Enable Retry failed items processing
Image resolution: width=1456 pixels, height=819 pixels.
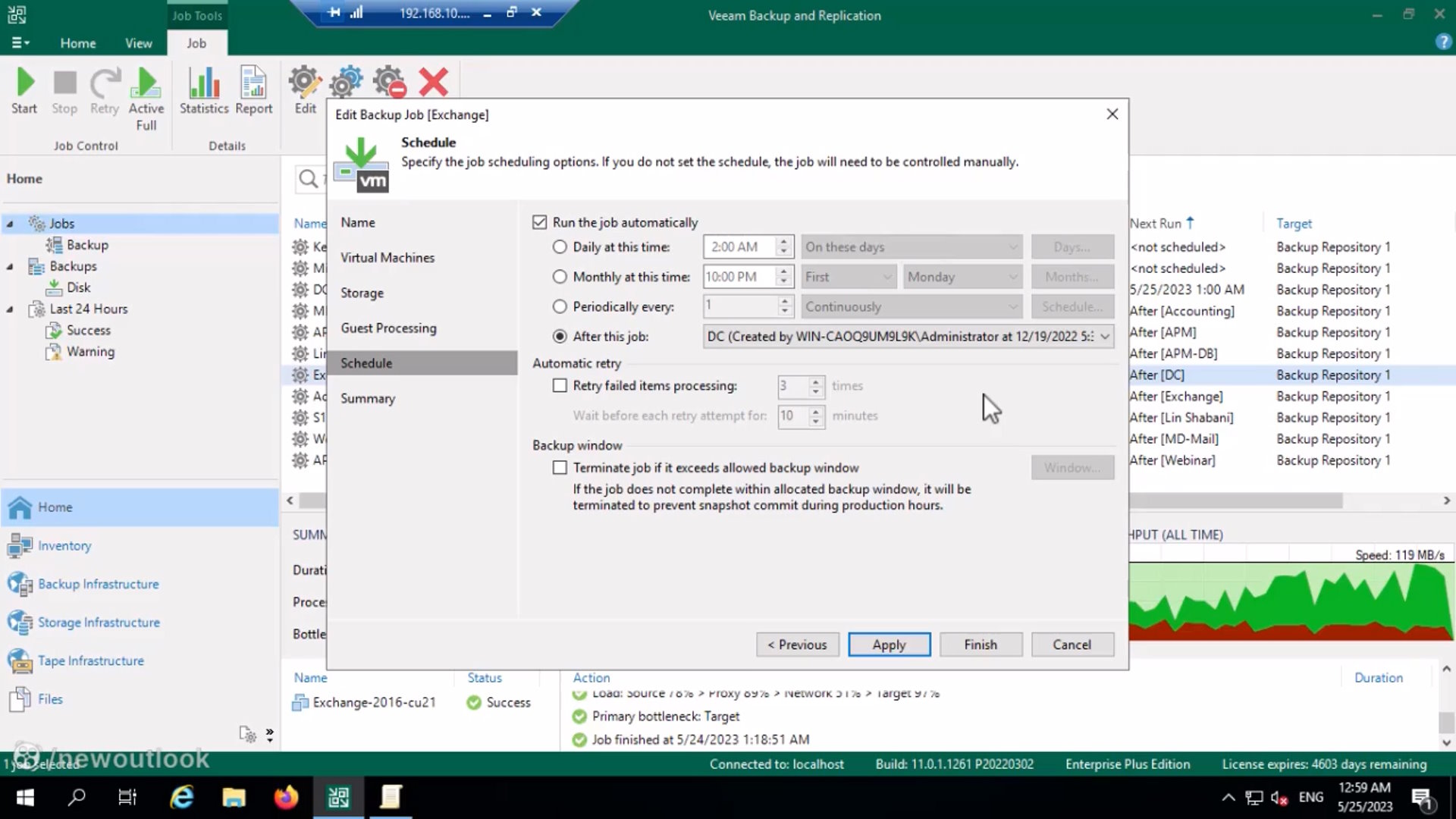pos(560,385)
